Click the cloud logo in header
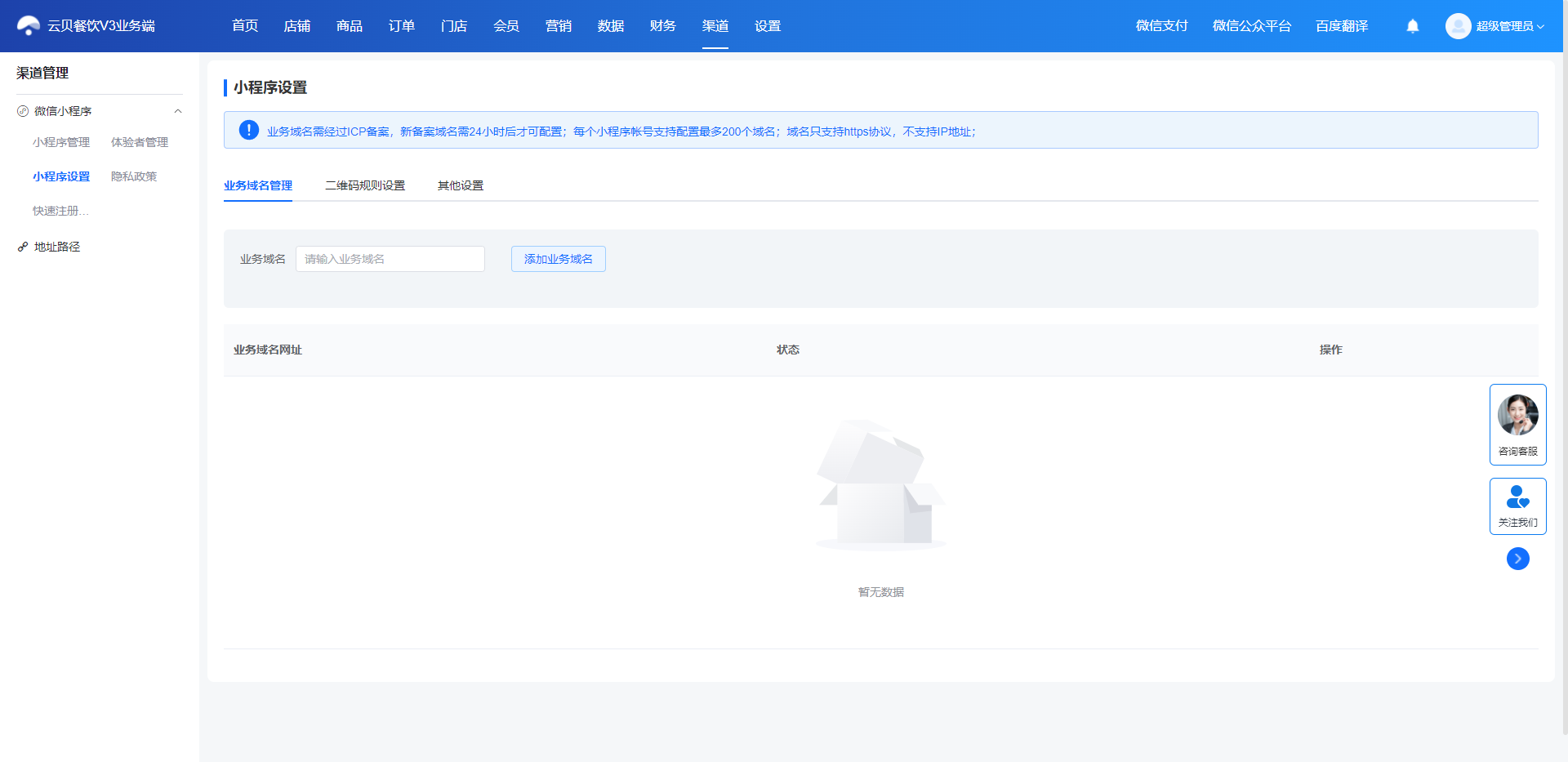 coord(29,26)
